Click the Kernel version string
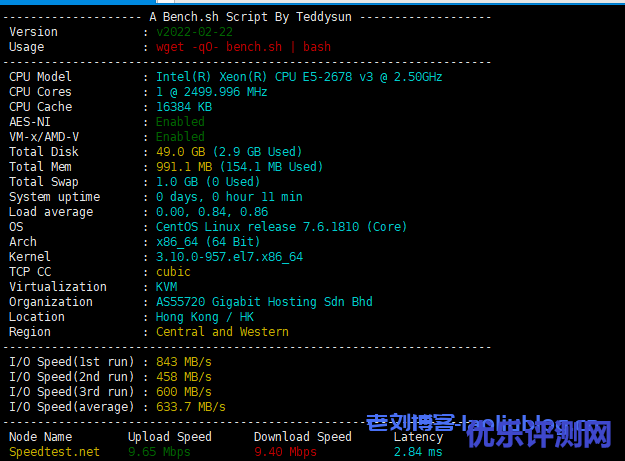The width and height of the screenshot is (625, 461). tap(229, 257)
